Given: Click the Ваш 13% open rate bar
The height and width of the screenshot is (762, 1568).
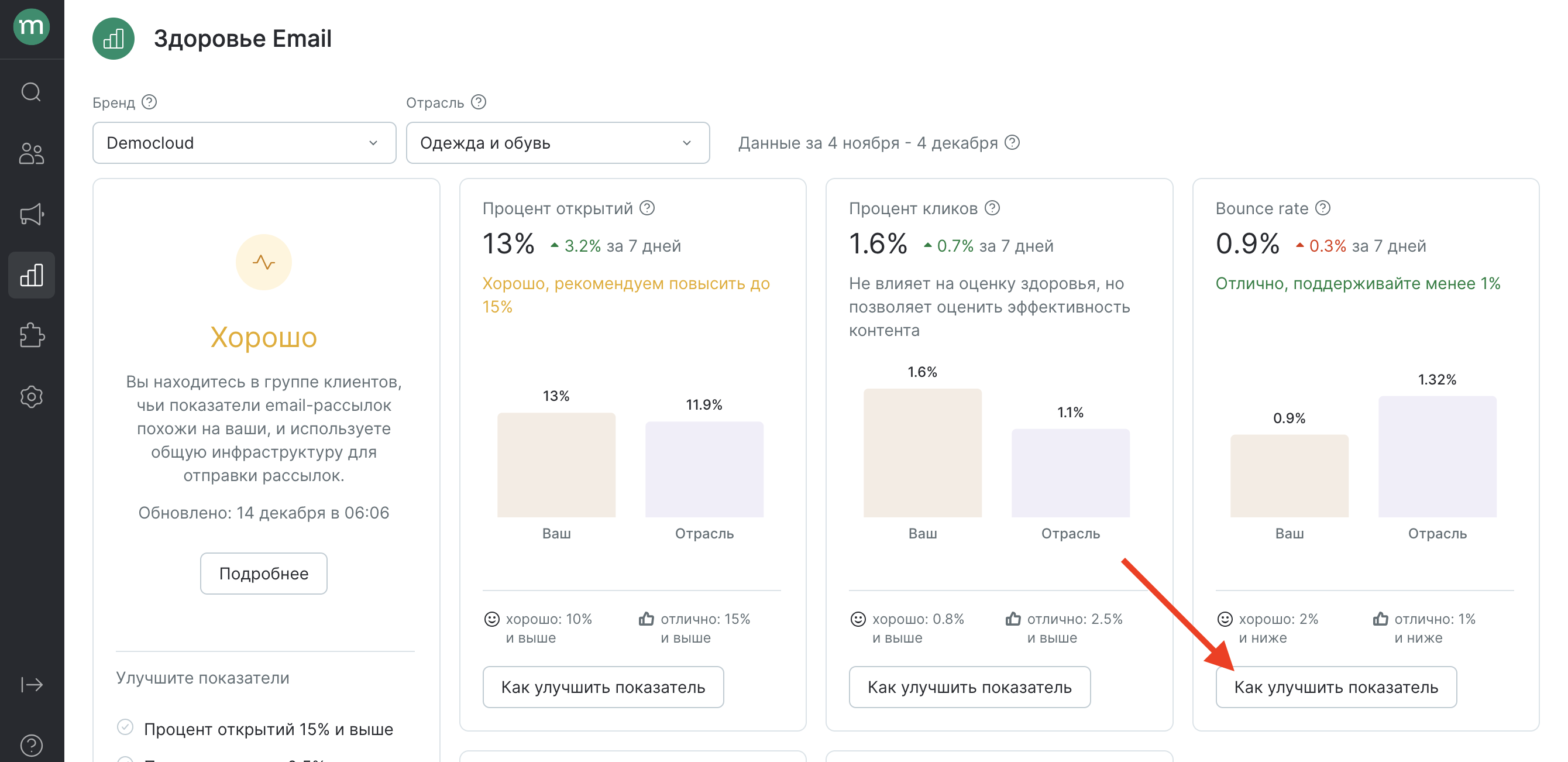Looking at the screenshot, I should [x=556, y=465].
